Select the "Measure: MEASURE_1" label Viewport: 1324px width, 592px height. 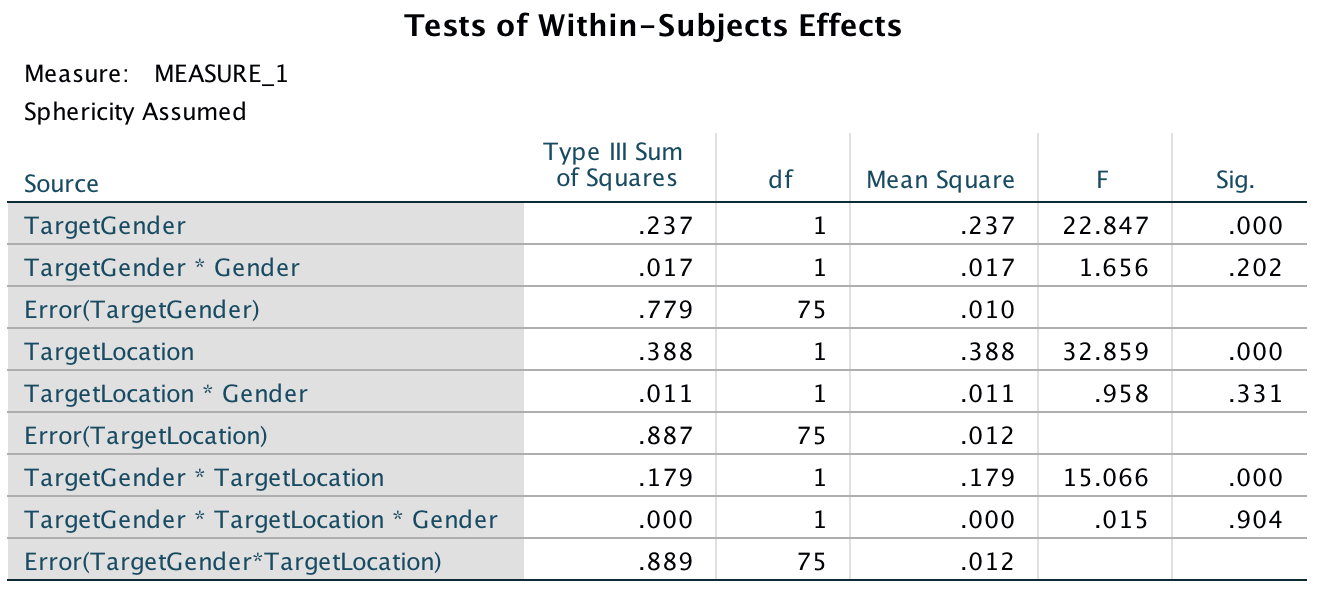point(156,74)
